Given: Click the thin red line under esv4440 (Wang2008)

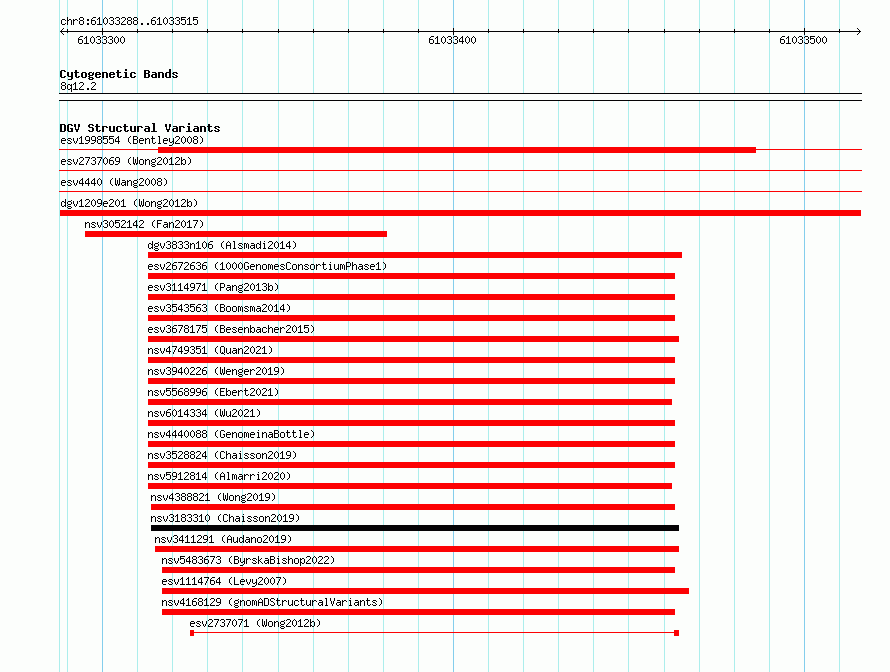Looking at the screenshot, I should pos(460,191).
